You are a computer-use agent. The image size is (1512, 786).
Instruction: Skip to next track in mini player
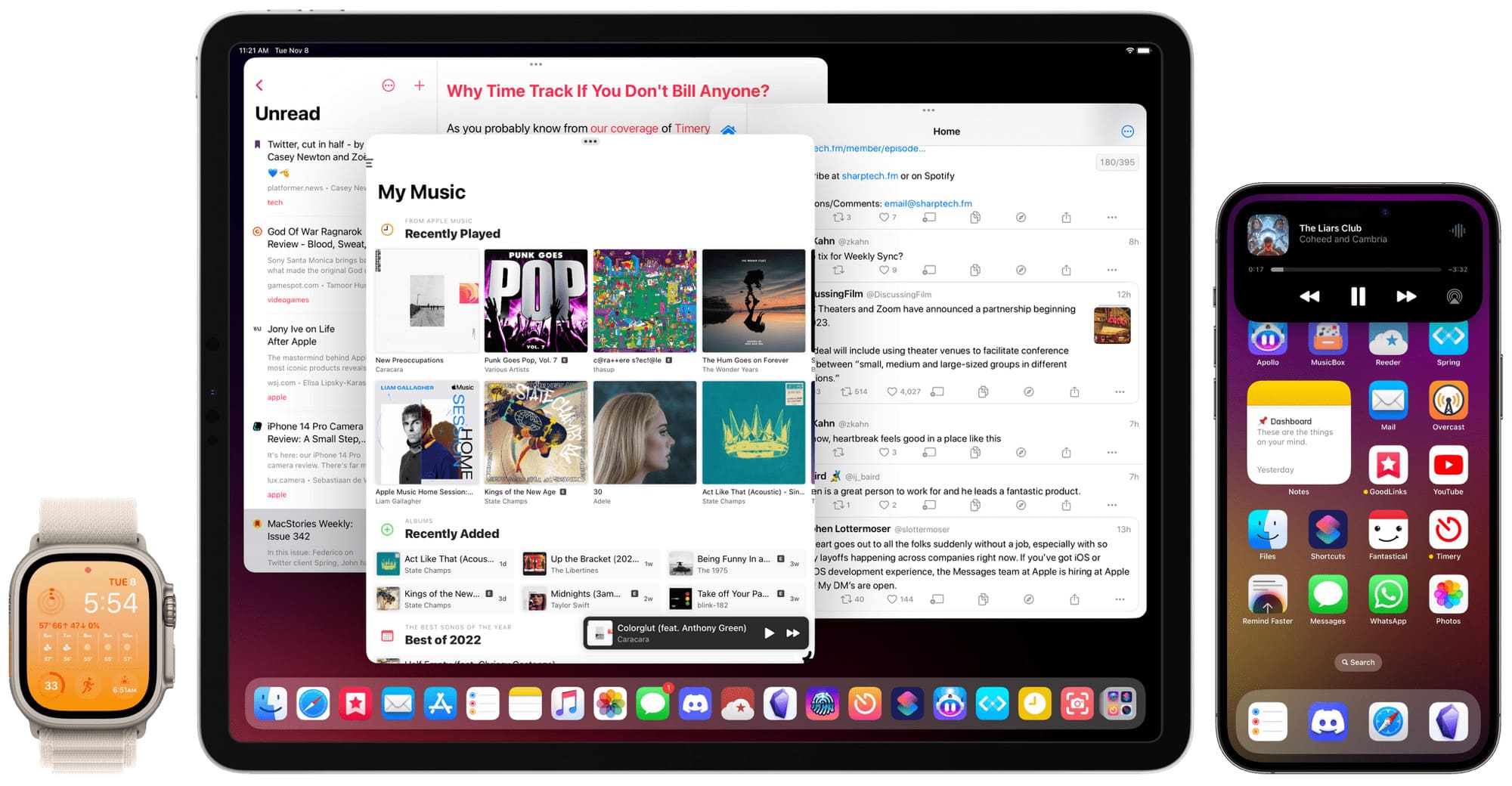tap(793, 633)
